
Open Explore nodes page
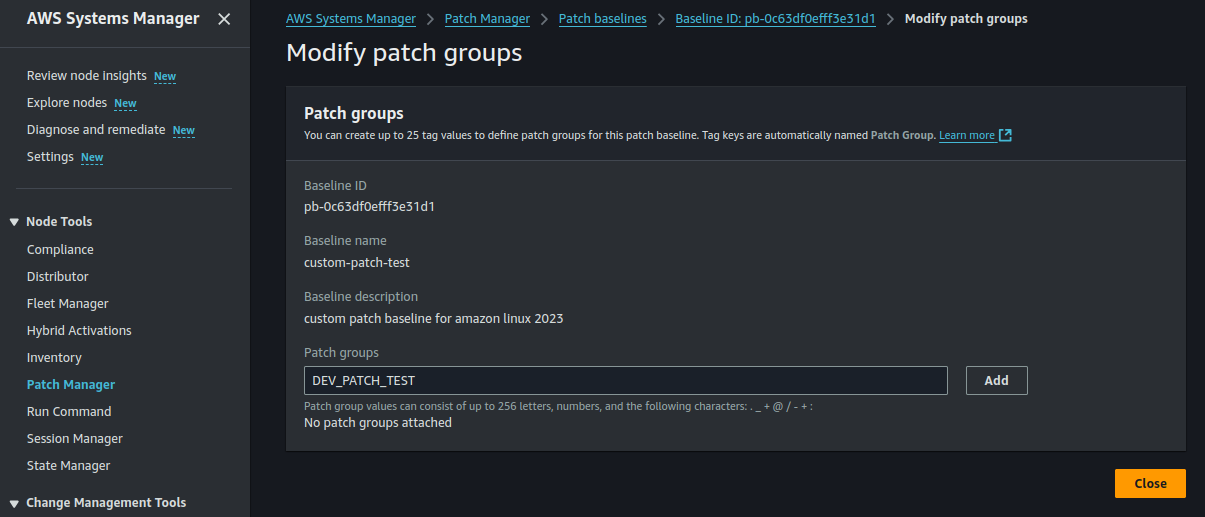click(67, 103)
